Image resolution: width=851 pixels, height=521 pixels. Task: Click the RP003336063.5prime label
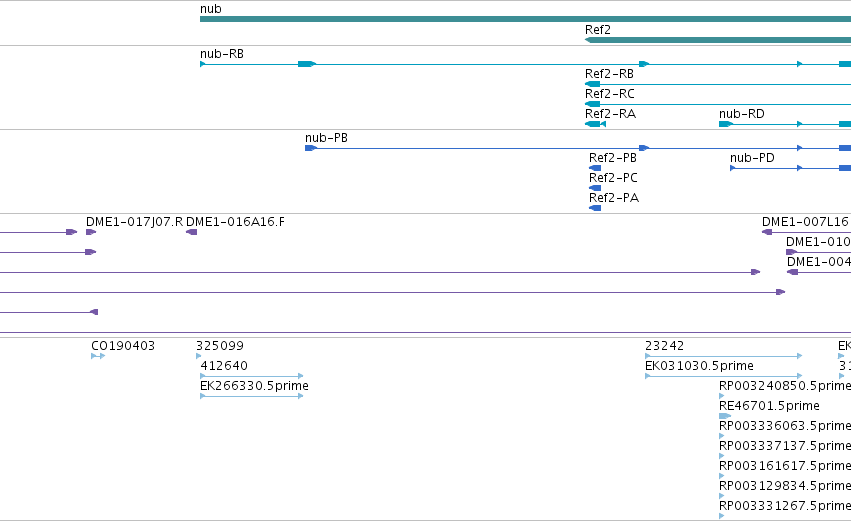coord(785,426)
